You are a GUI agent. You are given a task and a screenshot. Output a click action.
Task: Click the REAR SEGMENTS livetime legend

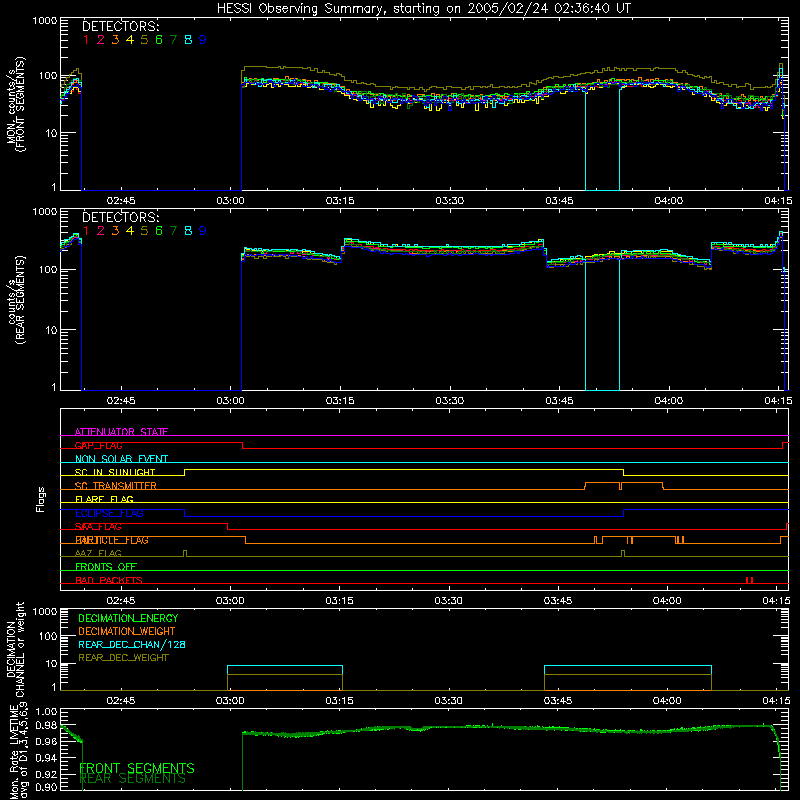pos(133,779)
